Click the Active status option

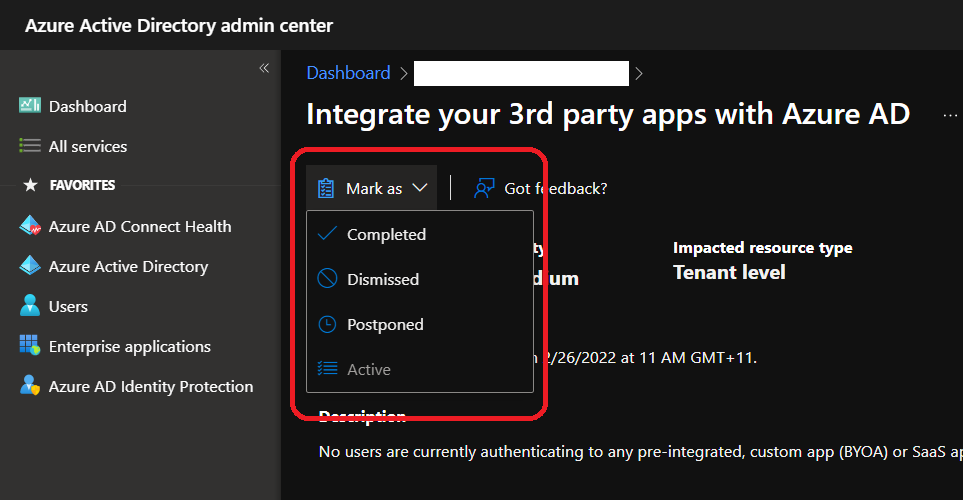368,369
